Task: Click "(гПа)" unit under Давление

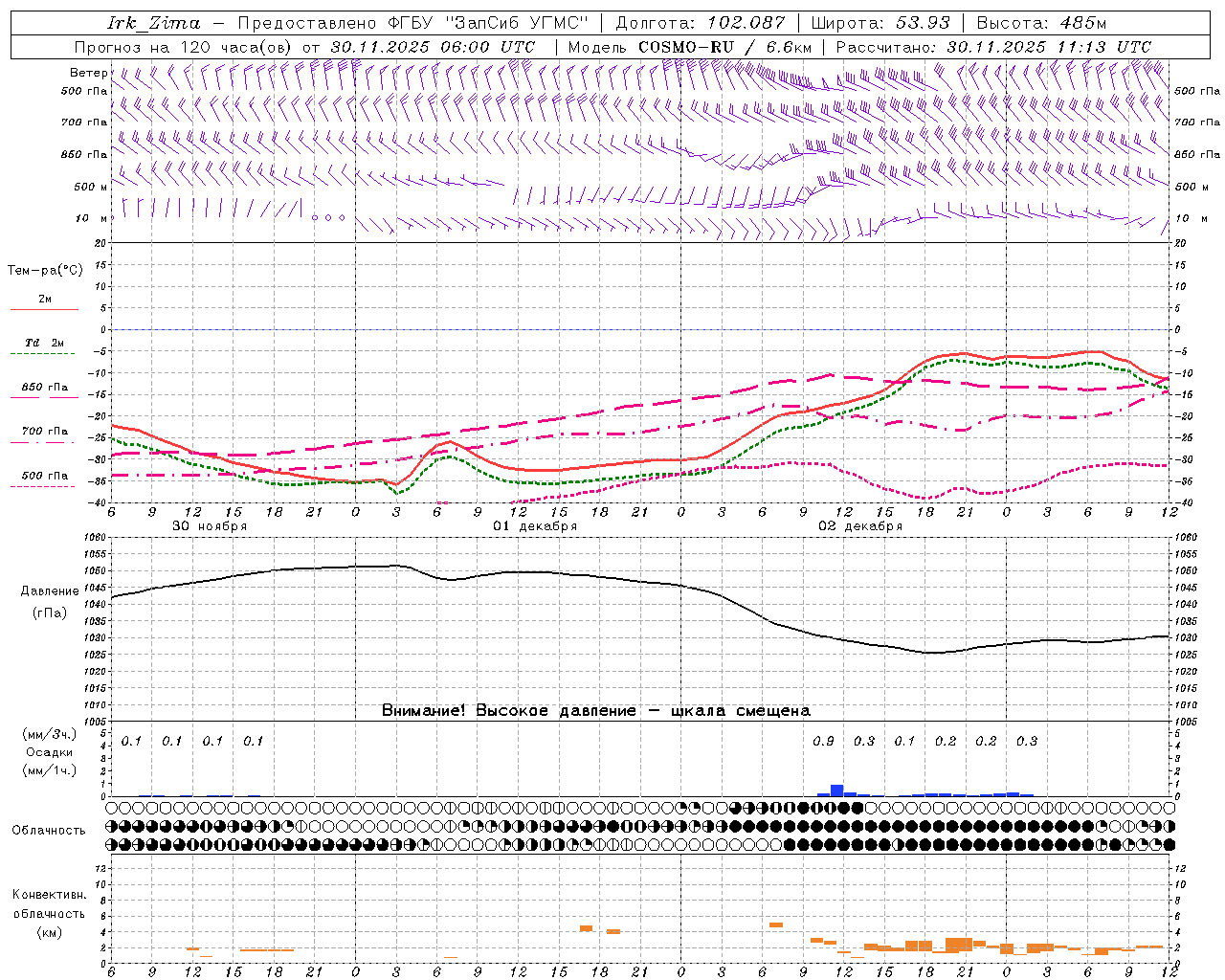Action: 50,613
